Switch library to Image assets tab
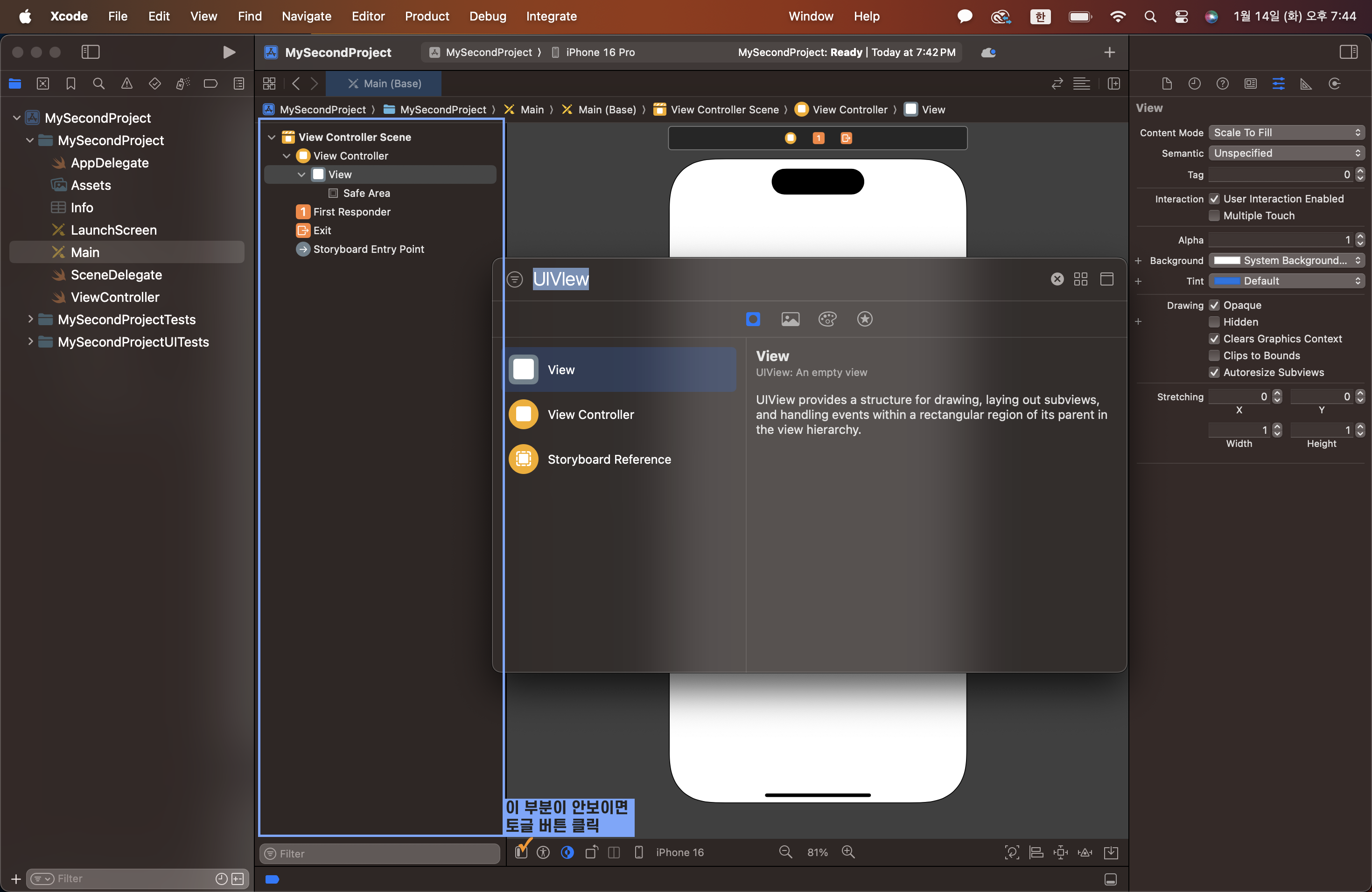Image resolution: width=1372 pixels, height=892 pixels. [790, 319]
